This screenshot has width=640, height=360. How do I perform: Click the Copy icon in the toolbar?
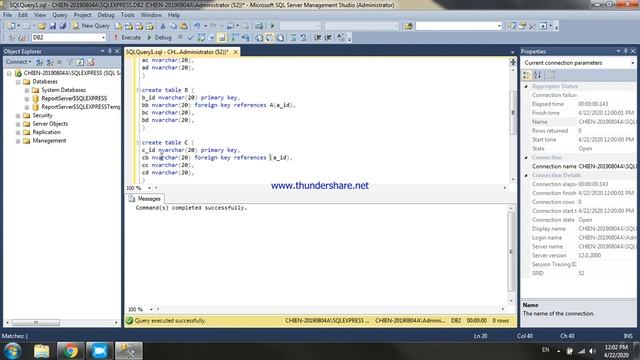tap(173, 26)
